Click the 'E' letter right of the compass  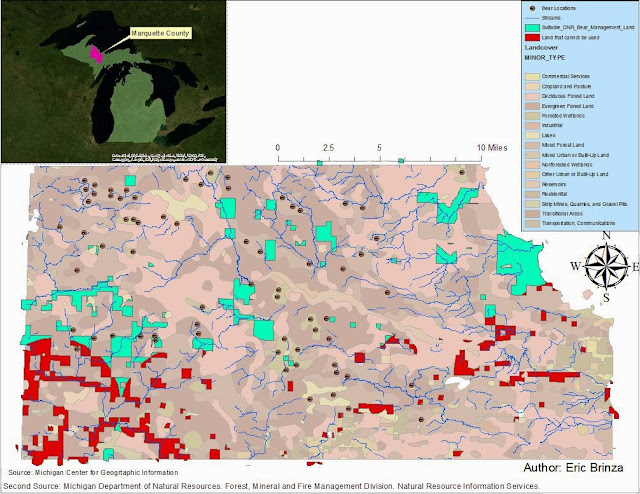[635, 267]
